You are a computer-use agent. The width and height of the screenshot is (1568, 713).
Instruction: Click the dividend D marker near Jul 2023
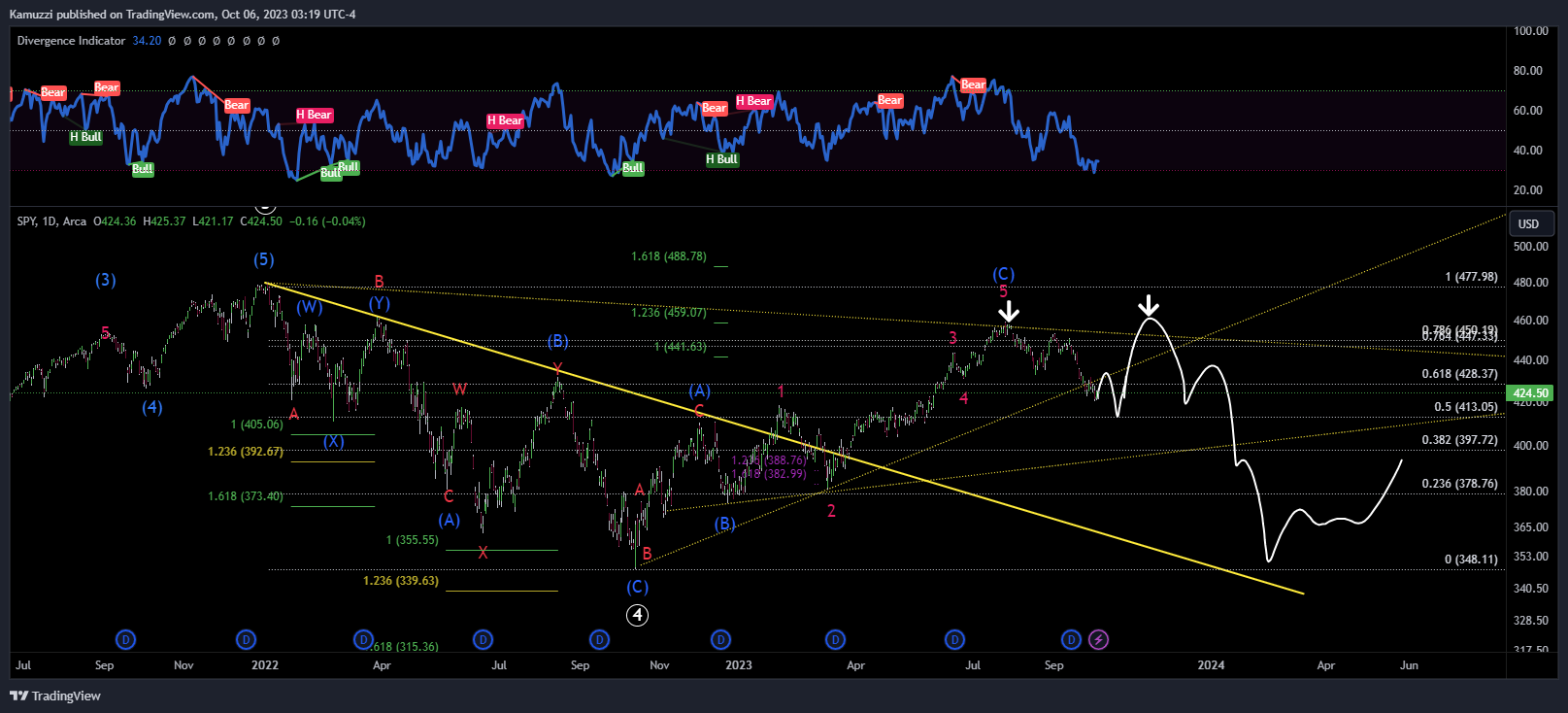(x=955, y=639)
